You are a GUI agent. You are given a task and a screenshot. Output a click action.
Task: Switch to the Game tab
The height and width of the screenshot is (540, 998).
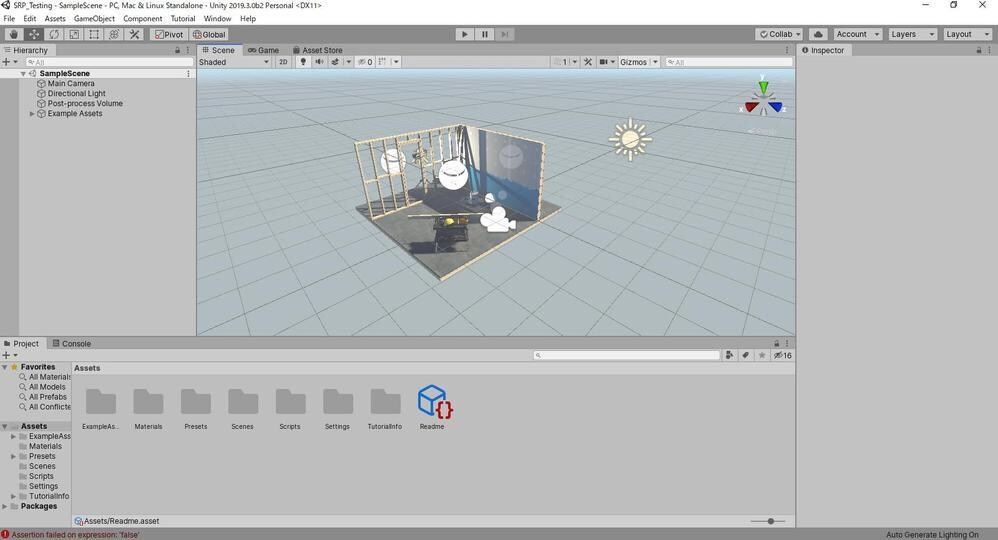click(264, 50)
